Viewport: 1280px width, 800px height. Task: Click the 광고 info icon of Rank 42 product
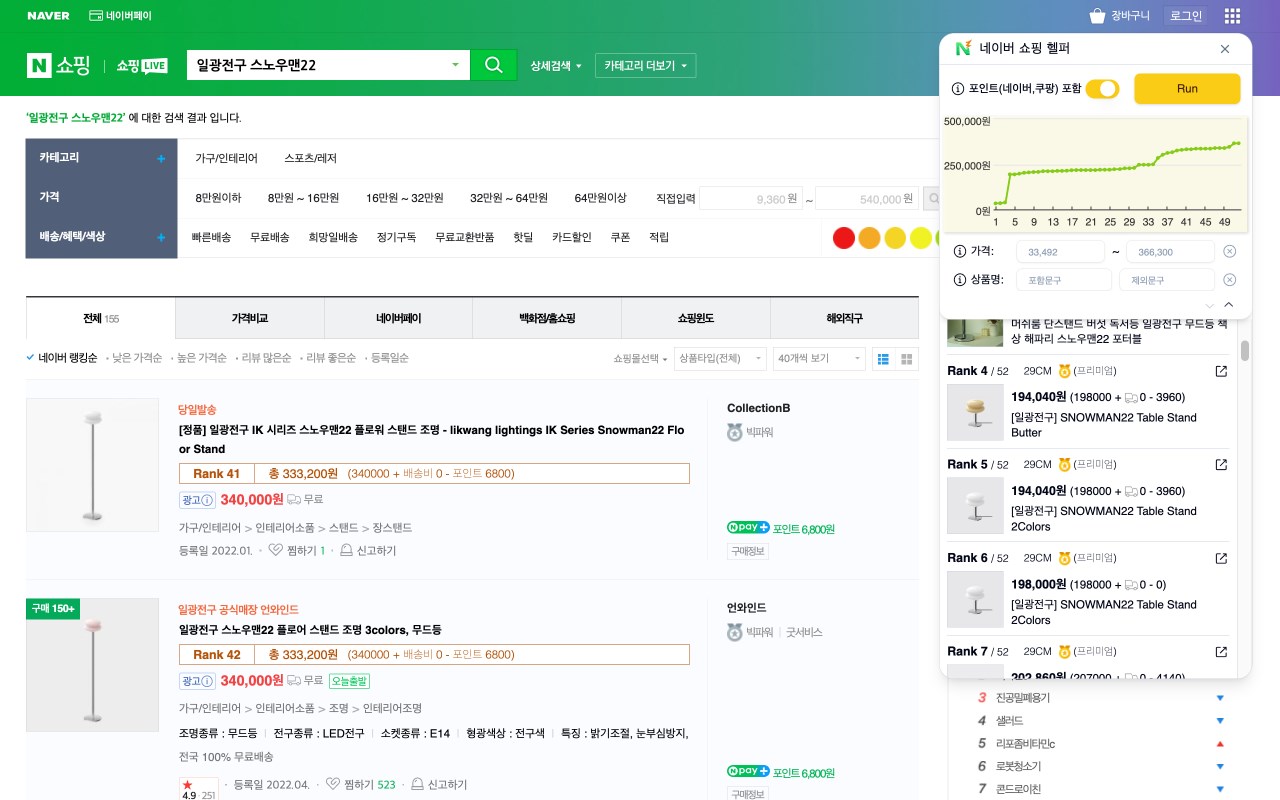pyautogui.click(x=208, y=681)
